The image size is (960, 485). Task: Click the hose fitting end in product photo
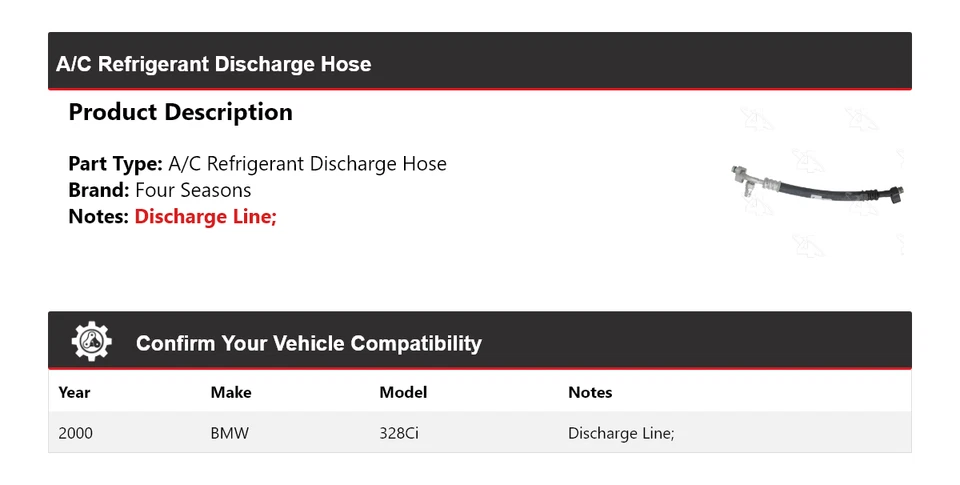coord(744,180)
